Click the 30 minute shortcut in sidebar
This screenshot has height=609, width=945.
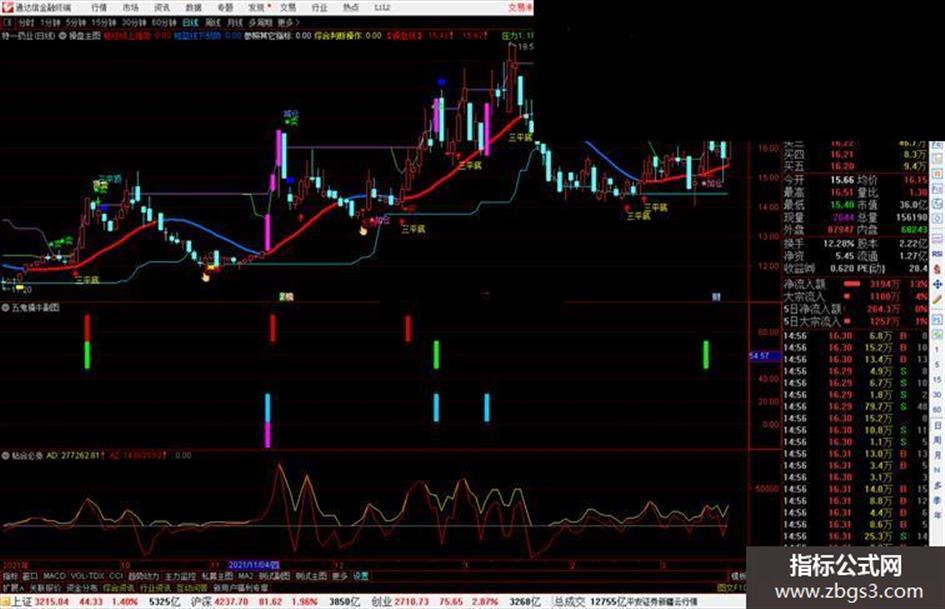(x=937, y=395)
